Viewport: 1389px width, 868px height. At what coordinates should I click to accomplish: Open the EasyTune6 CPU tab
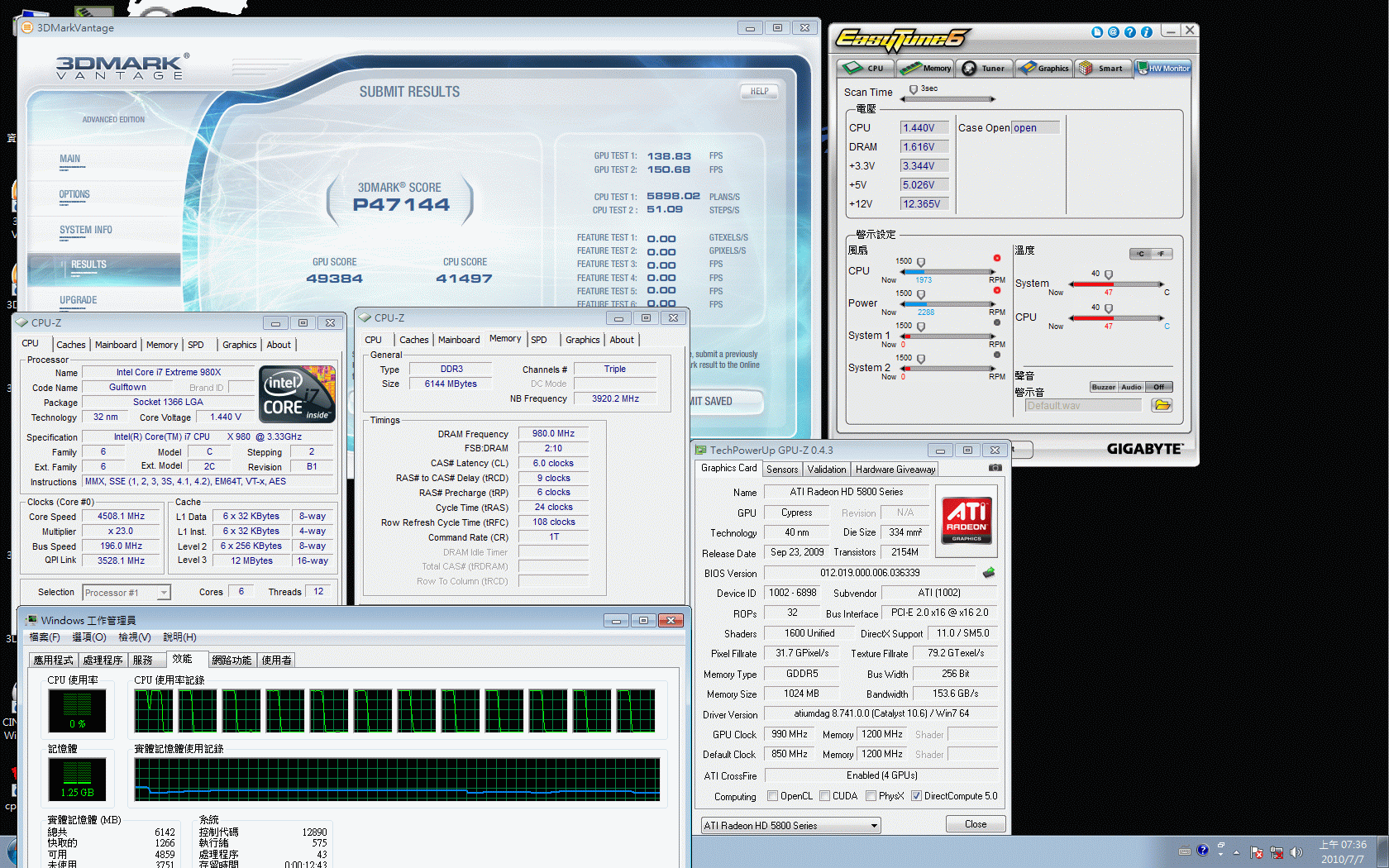click(x=866, y=69)
